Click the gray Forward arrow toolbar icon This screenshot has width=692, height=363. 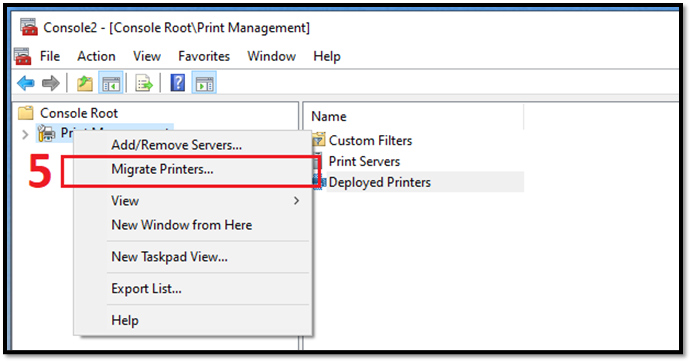pos(50,83)
